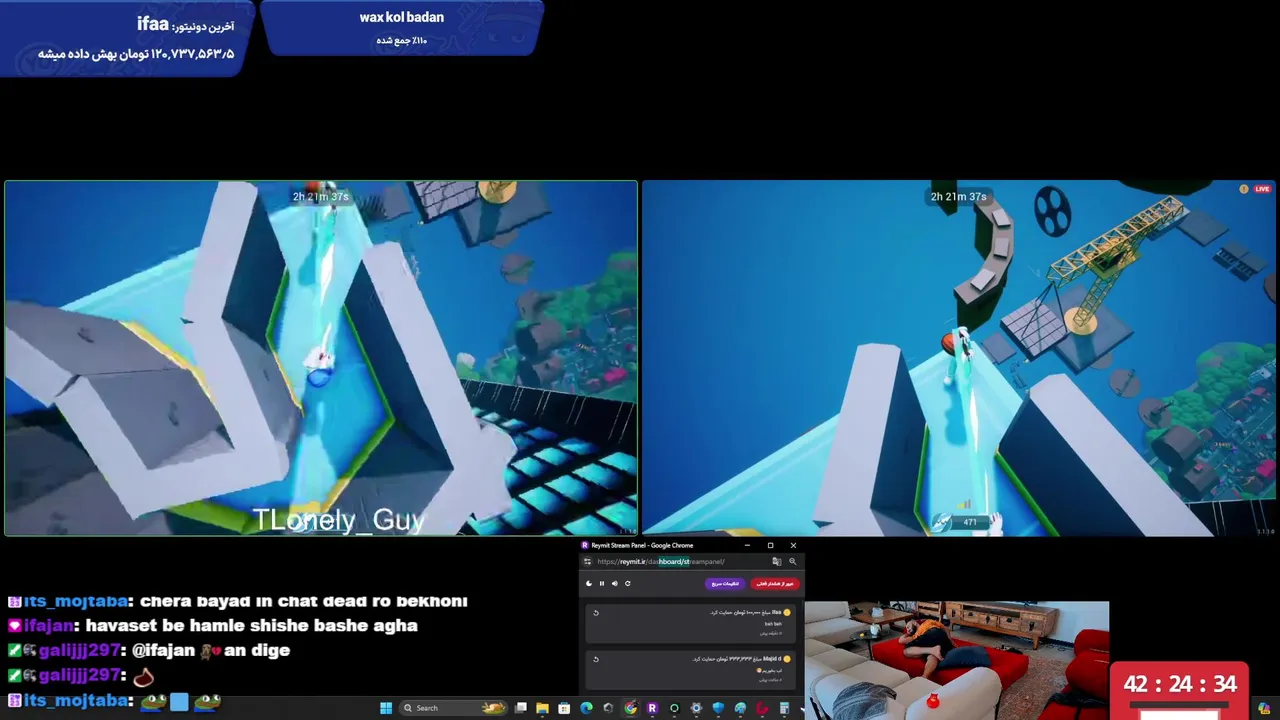Open the purple R Reymit taskbar icon
Screen dimensions: 1280x720
[652, 708]
